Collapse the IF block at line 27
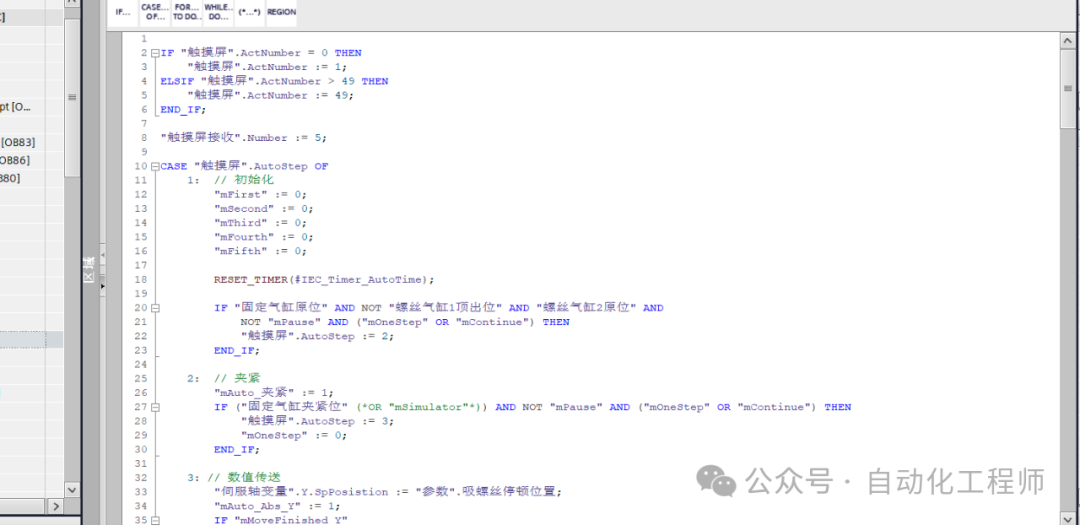The width and height of the screenshot is (1080, 525). tap(155, 407)
